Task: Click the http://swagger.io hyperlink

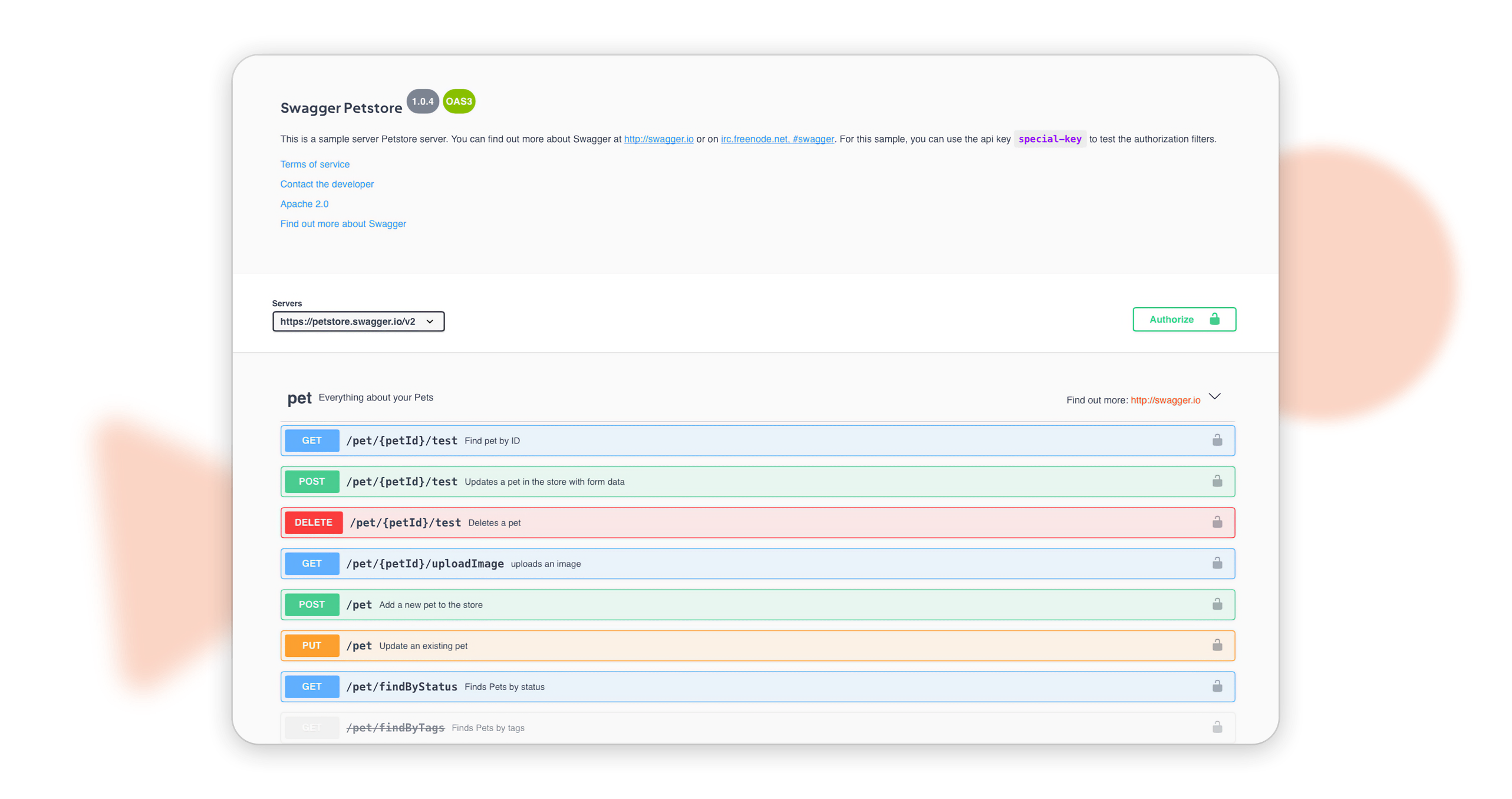Action: [x=659, y=139]
